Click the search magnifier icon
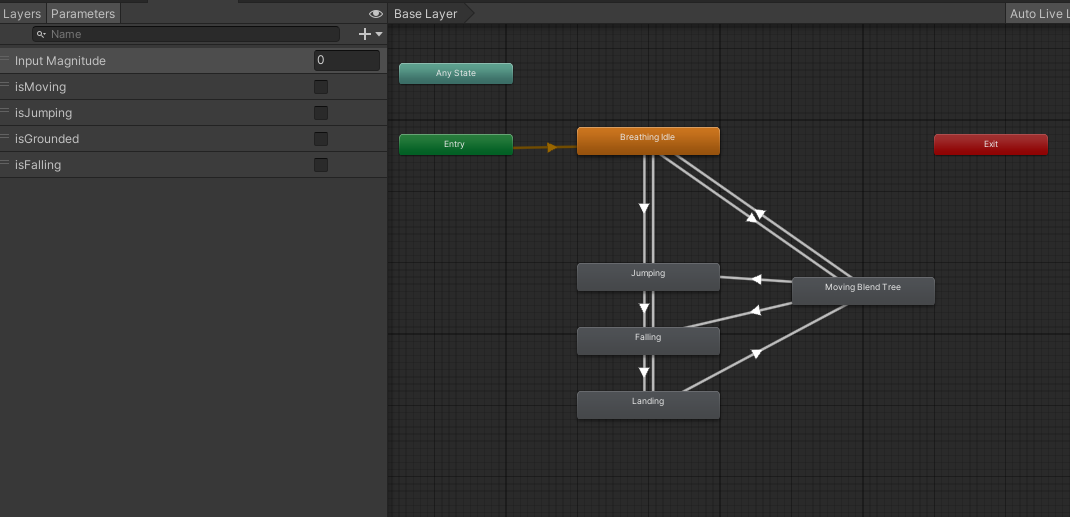The height and width of the screenshot is (517, 1070). pyautogui.click(x=42, y=34)
